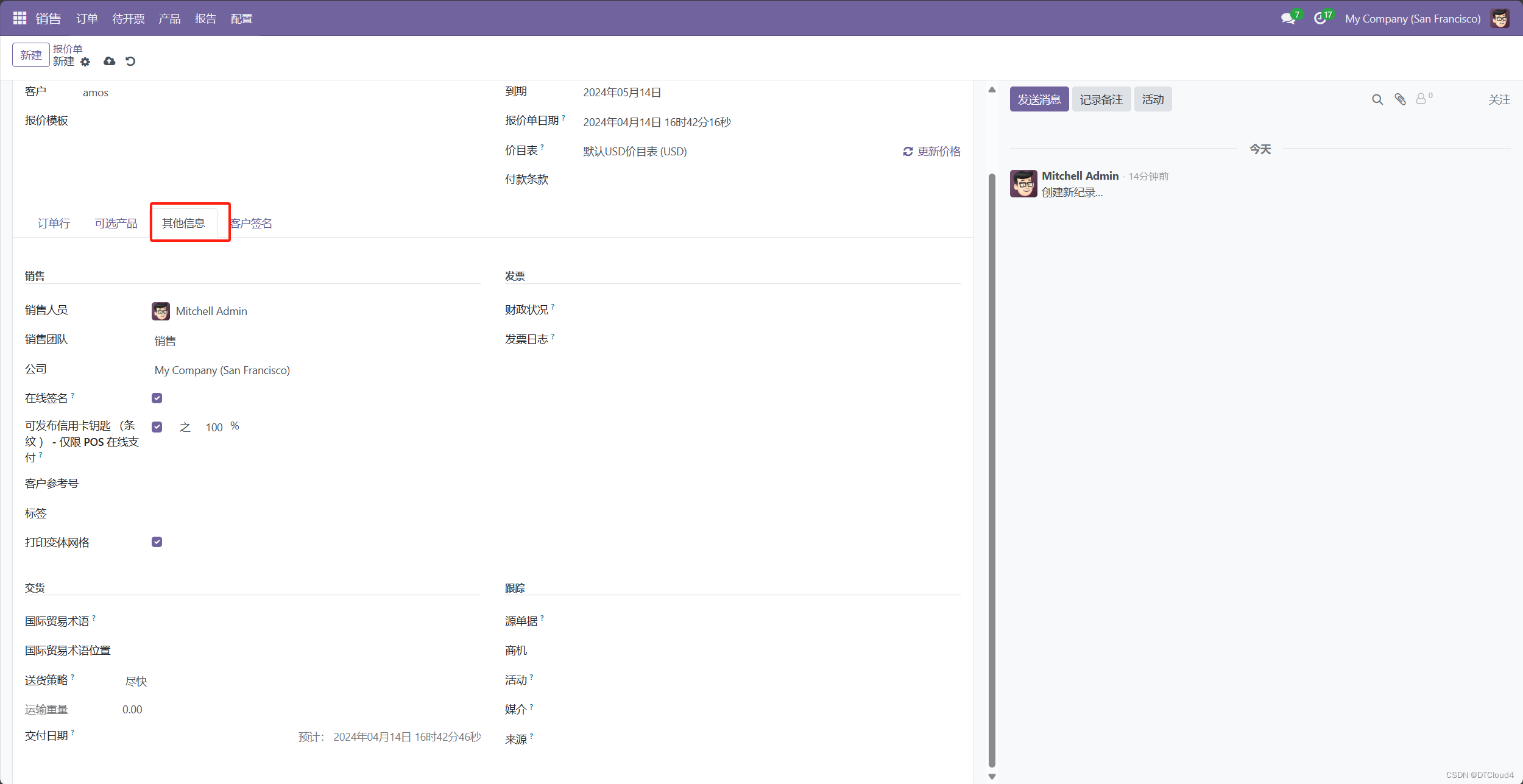The width and height of the screenshot is (1523, 784).
Task: Open the chat messages icon in navbar
Action: pos(1288,19)
